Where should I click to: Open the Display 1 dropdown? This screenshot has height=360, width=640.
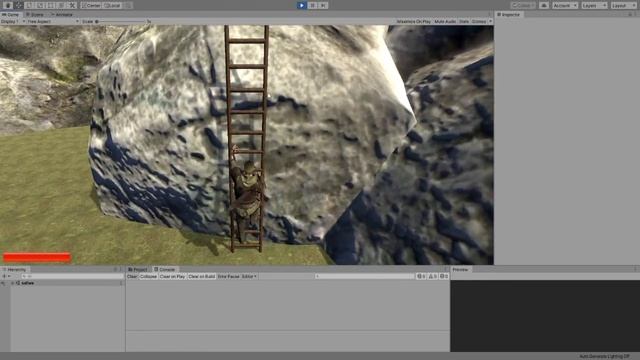pyautogui.click(x=13, y=21)
